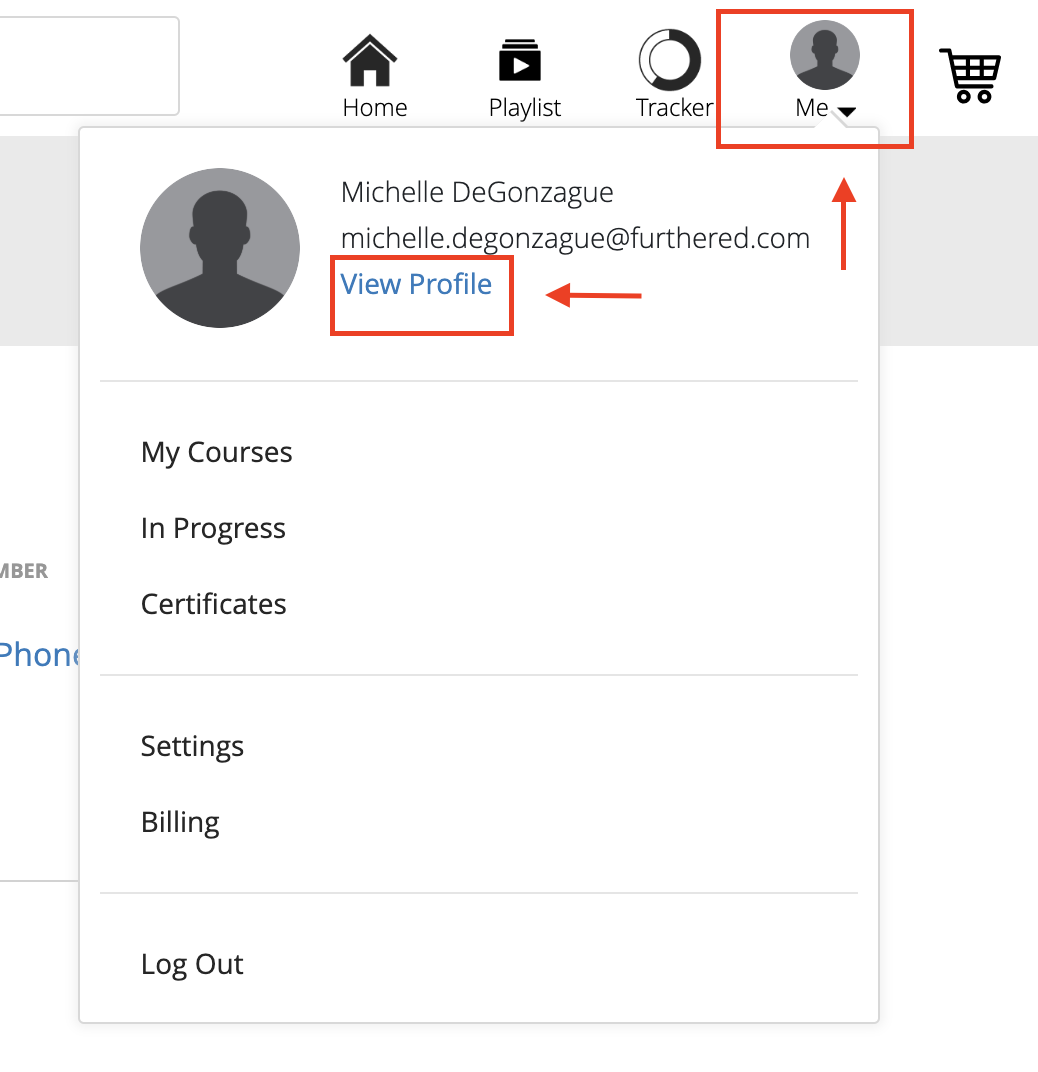Focus the search input field
This screenshot has width=1038, height=1072.
(89, 66)
